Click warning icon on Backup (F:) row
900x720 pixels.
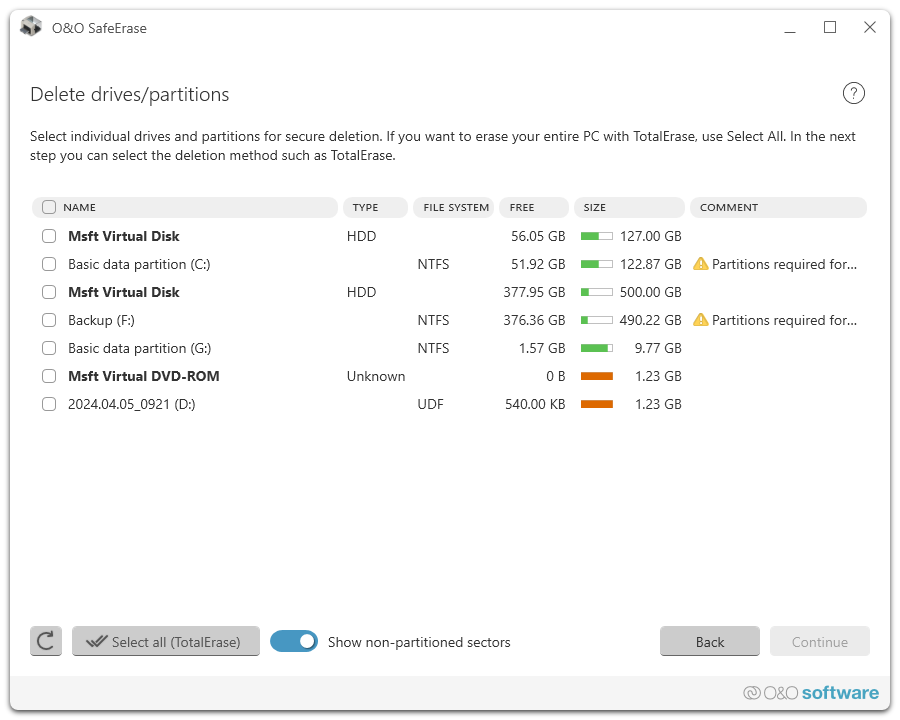pos(700,320)
